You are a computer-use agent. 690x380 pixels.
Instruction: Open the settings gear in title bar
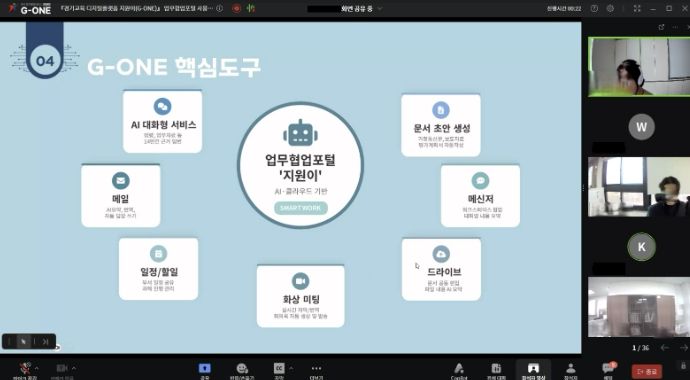click(610, 8)
